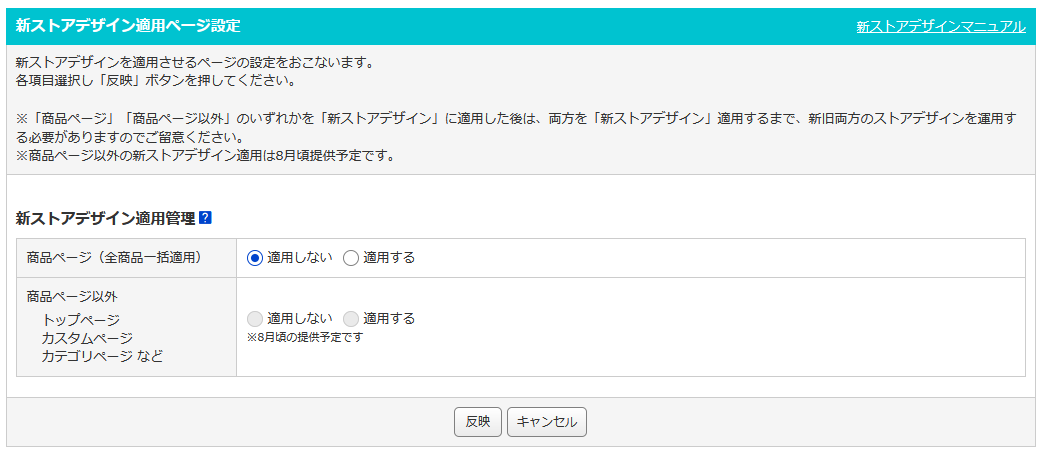Select 適用する radio for 商品ページ（全商品一括適用）
The image size is (1041, 451).
tap(351, 258)
